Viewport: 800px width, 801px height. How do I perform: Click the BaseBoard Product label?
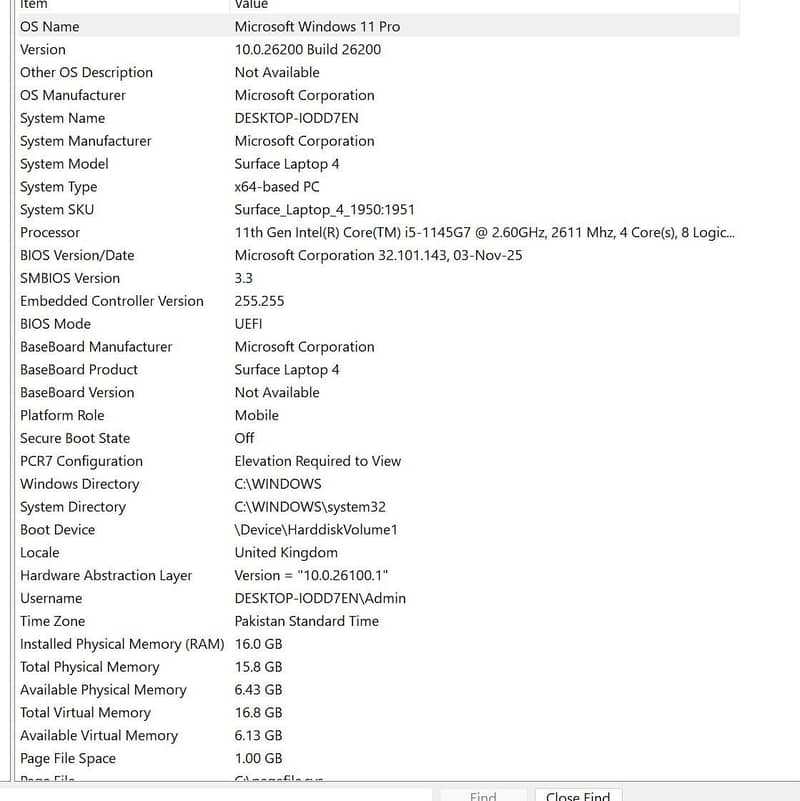coord(79,370)
